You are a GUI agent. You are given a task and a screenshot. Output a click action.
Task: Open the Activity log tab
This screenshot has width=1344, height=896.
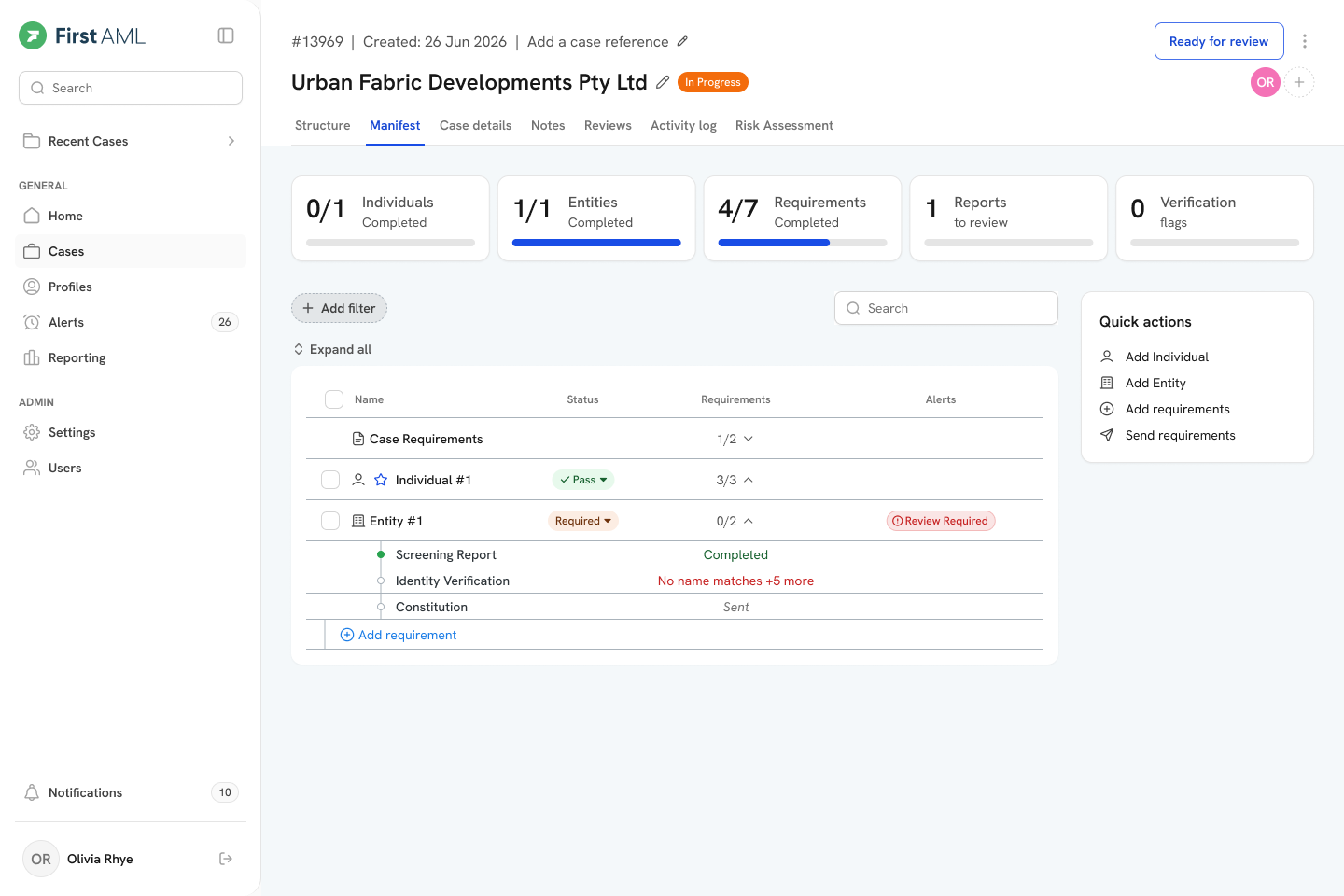click(683, 125)
